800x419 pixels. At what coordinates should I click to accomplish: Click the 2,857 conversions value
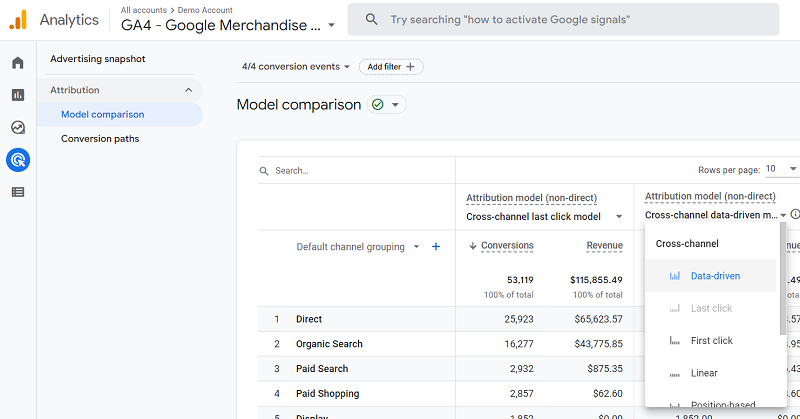point(521,393)
